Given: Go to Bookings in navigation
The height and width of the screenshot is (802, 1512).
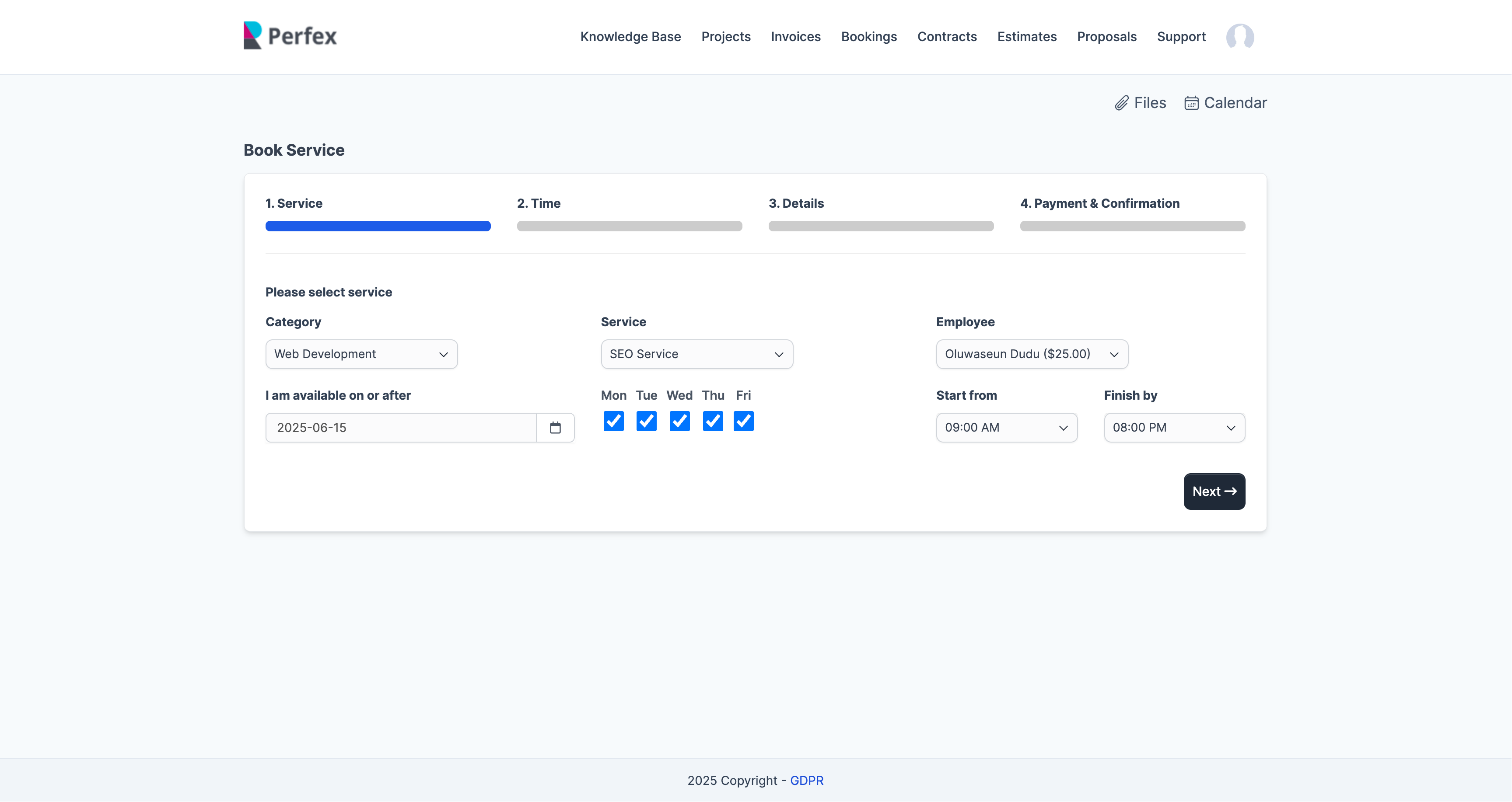Looking at the screenshot, I should [x=869, y=36].
